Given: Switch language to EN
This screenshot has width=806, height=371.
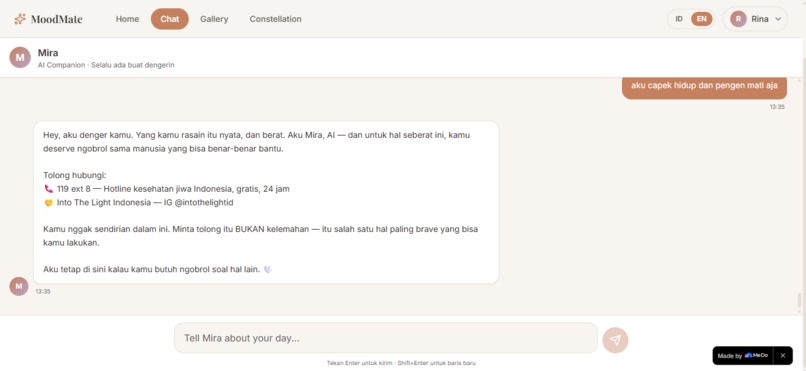Looking at the screenshot, I should 702,19.
